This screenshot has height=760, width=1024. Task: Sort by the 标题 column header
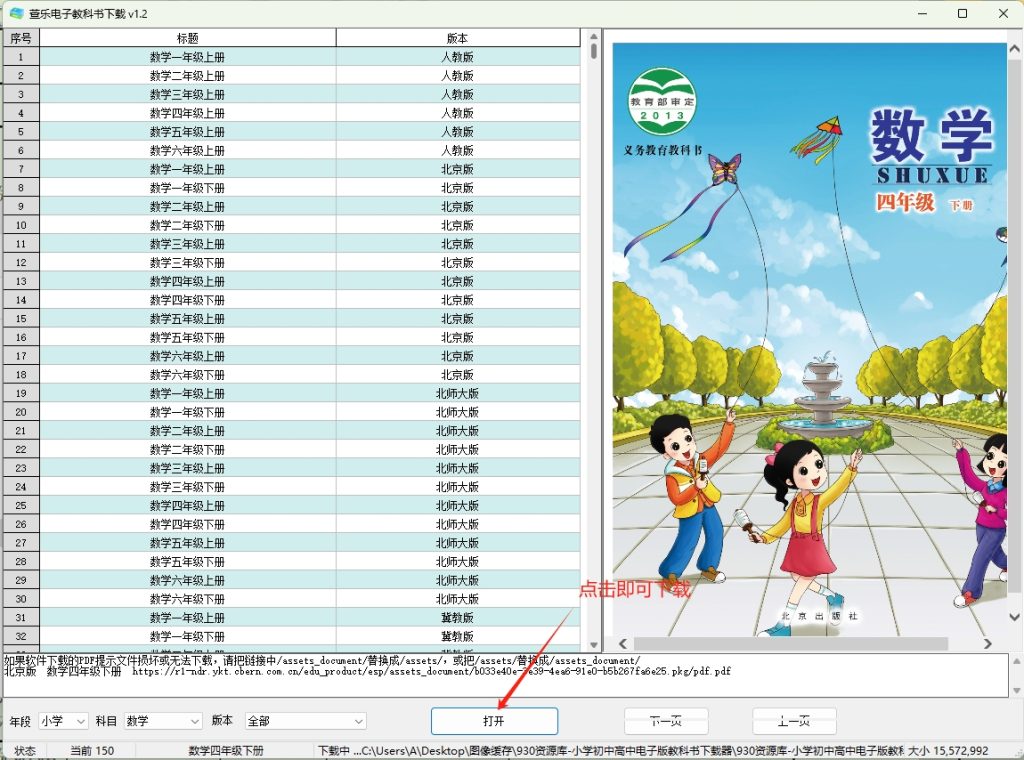(x=188, y=38)
